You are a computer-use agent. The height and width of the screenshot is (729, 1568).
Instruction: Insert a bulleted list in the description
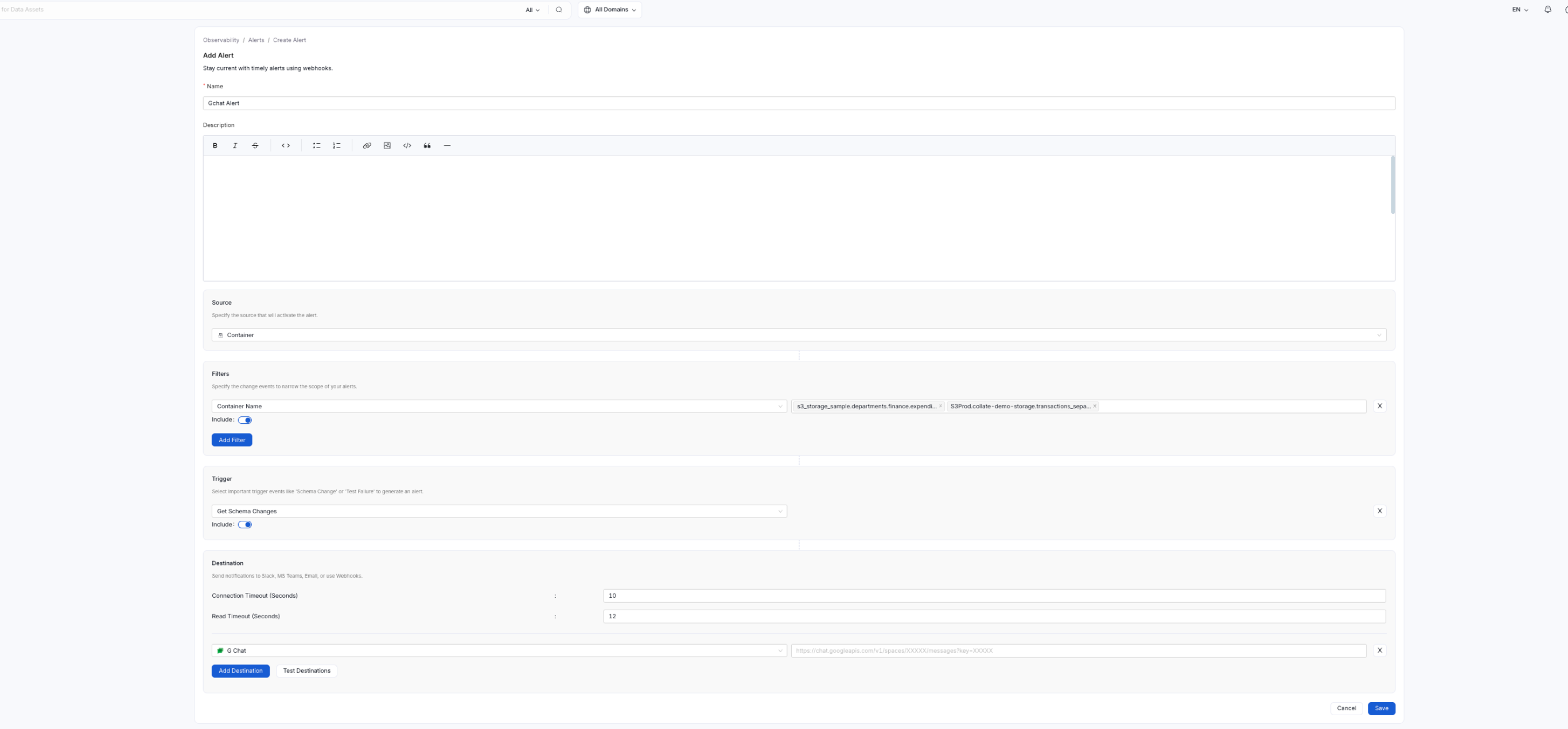[316, 146]
